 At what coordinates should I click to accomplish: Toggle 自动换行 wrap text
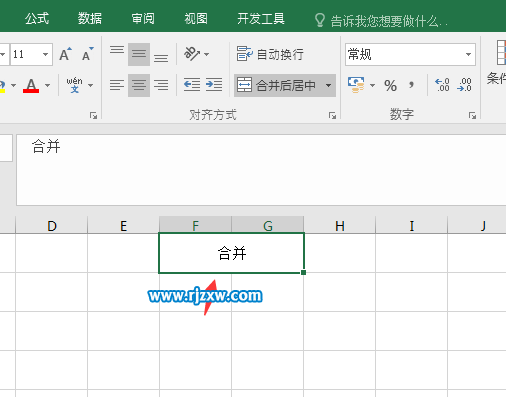coord(270,54)
